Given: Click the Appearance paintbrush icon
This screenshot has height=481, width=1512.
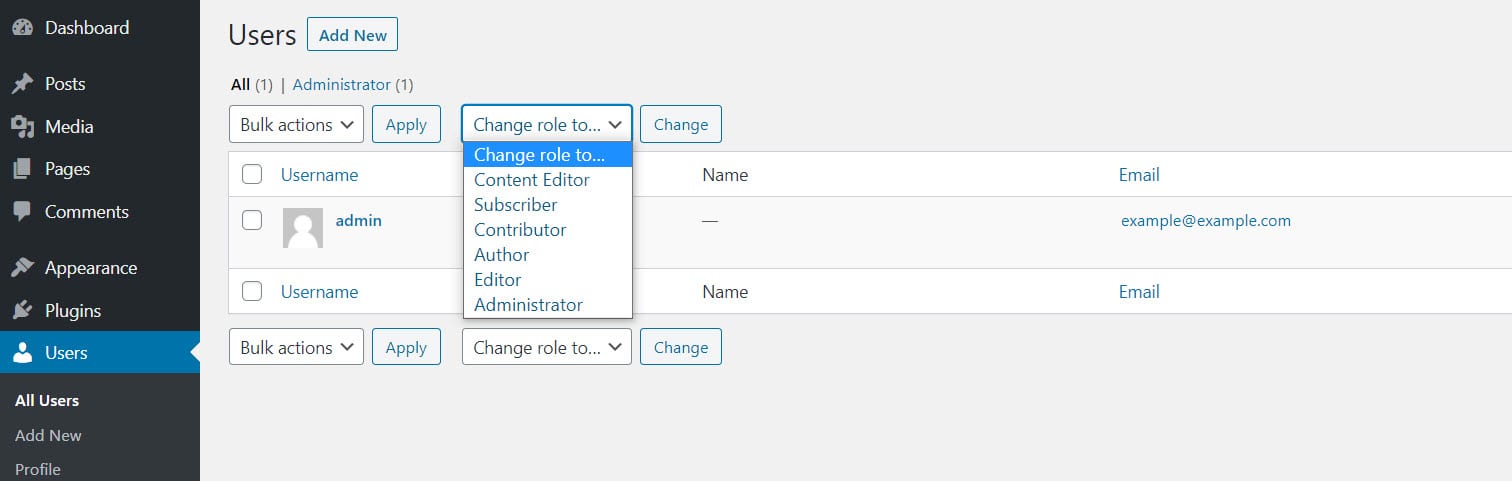Looking at the screenshot, I should [22, 268].
